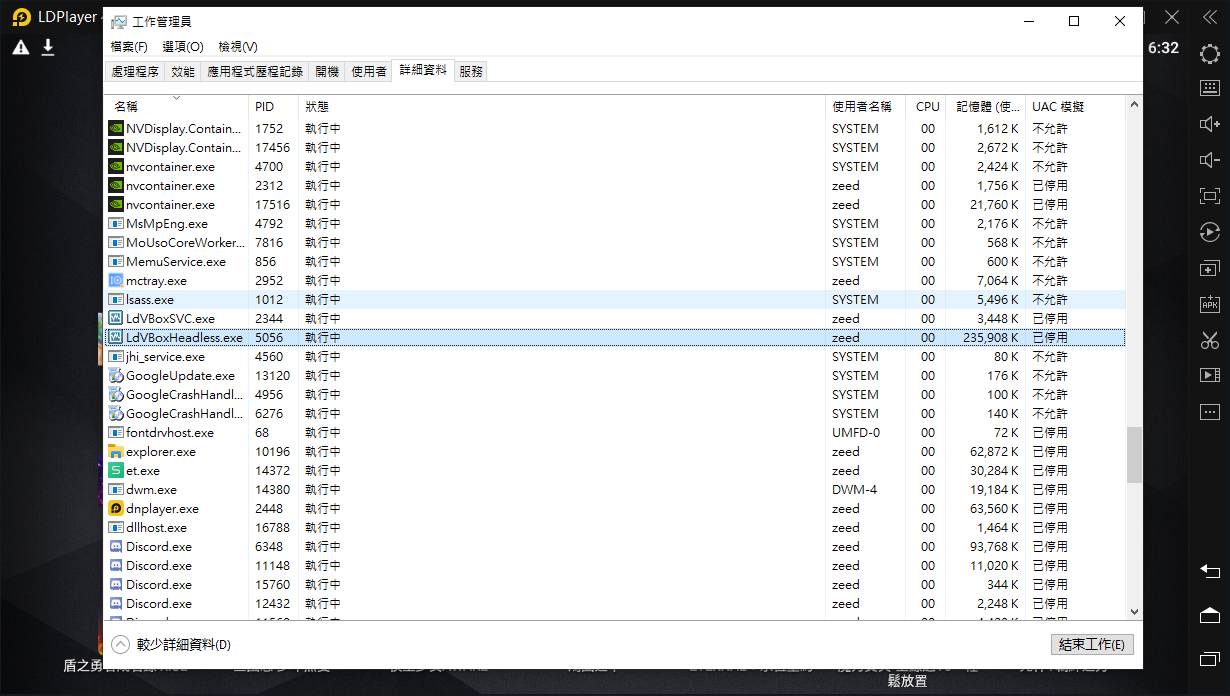Collapse view via 較少詳細資料(D)
The width and height of the screenshot is (1230, 696).
[172, 645]
